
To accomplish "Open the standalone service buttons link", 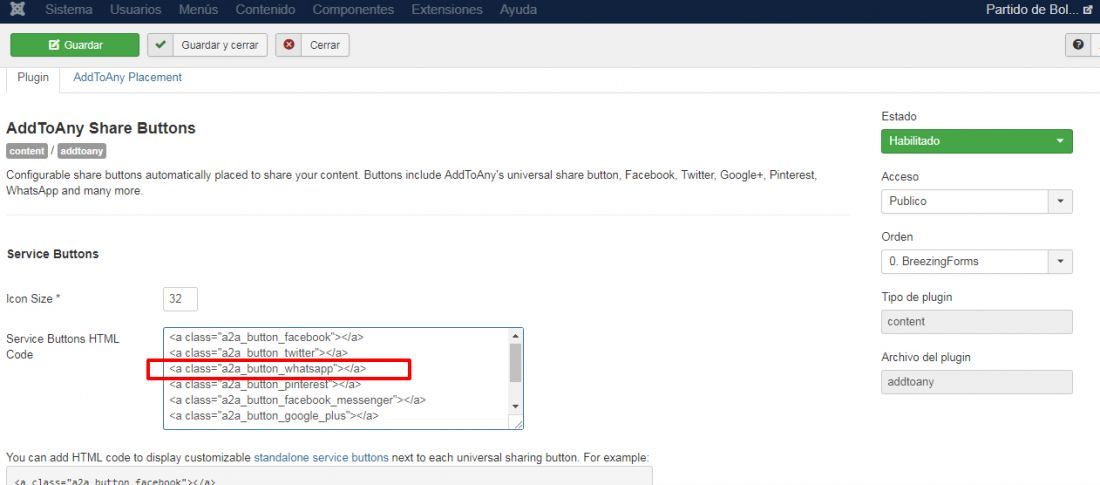I will pos(321,458).
